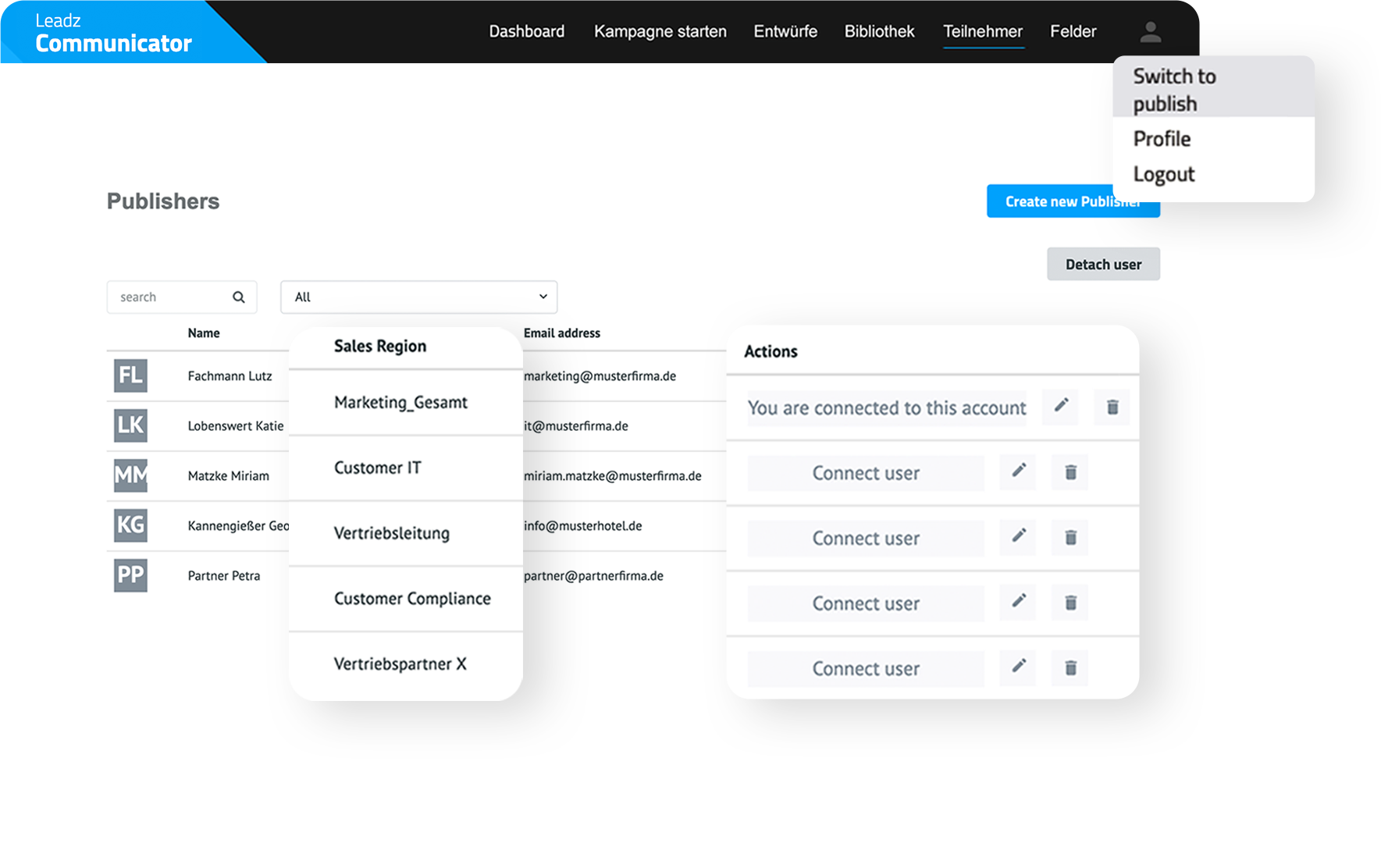Image resolution: width=1381 pixels, height=868 pixels.
Task: Open the Felder menu item
Action: coord(1073,32)
